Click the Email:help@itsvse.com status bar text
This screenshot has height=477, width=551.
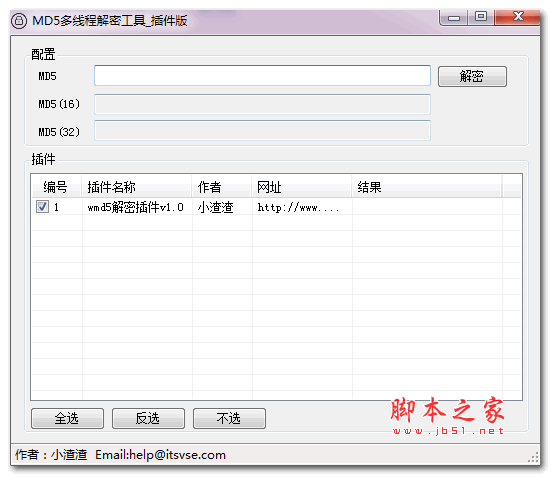(x=160, y=455)
